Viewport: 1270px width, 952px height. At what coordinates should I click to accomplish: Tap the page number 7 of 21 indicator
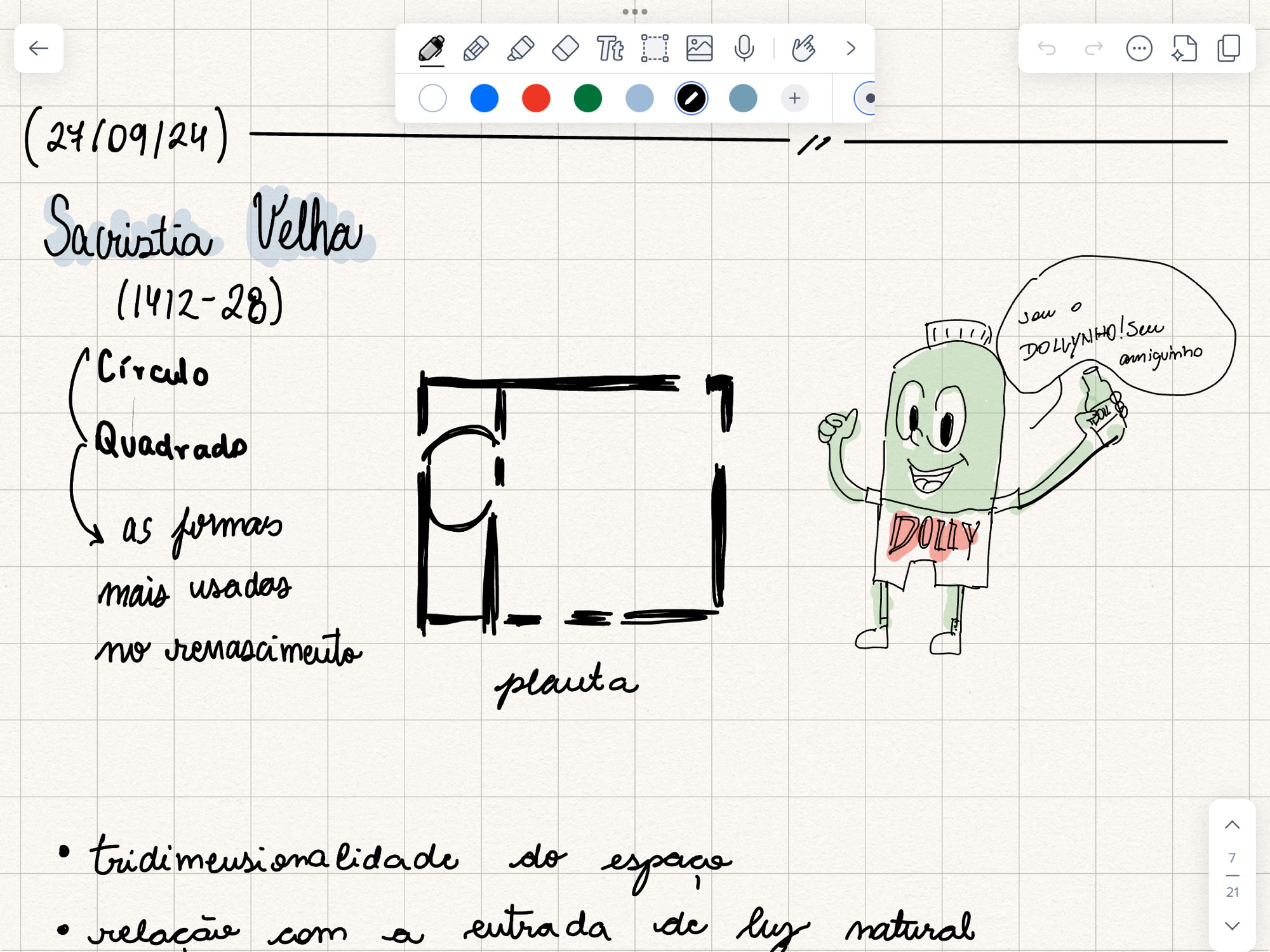click(x=1232, y=875)
